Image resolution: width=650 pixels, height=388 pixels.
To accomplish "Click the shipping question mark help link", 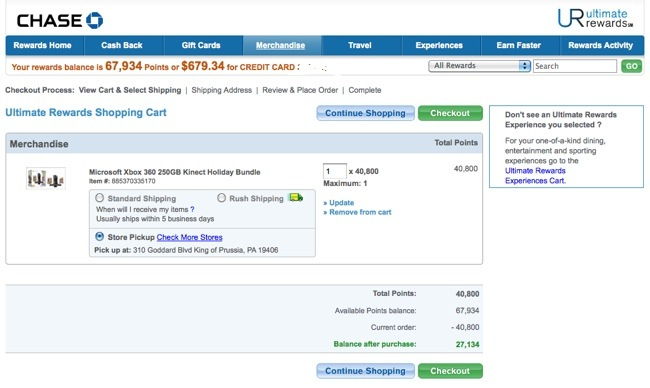I will [x=192, y=209].
